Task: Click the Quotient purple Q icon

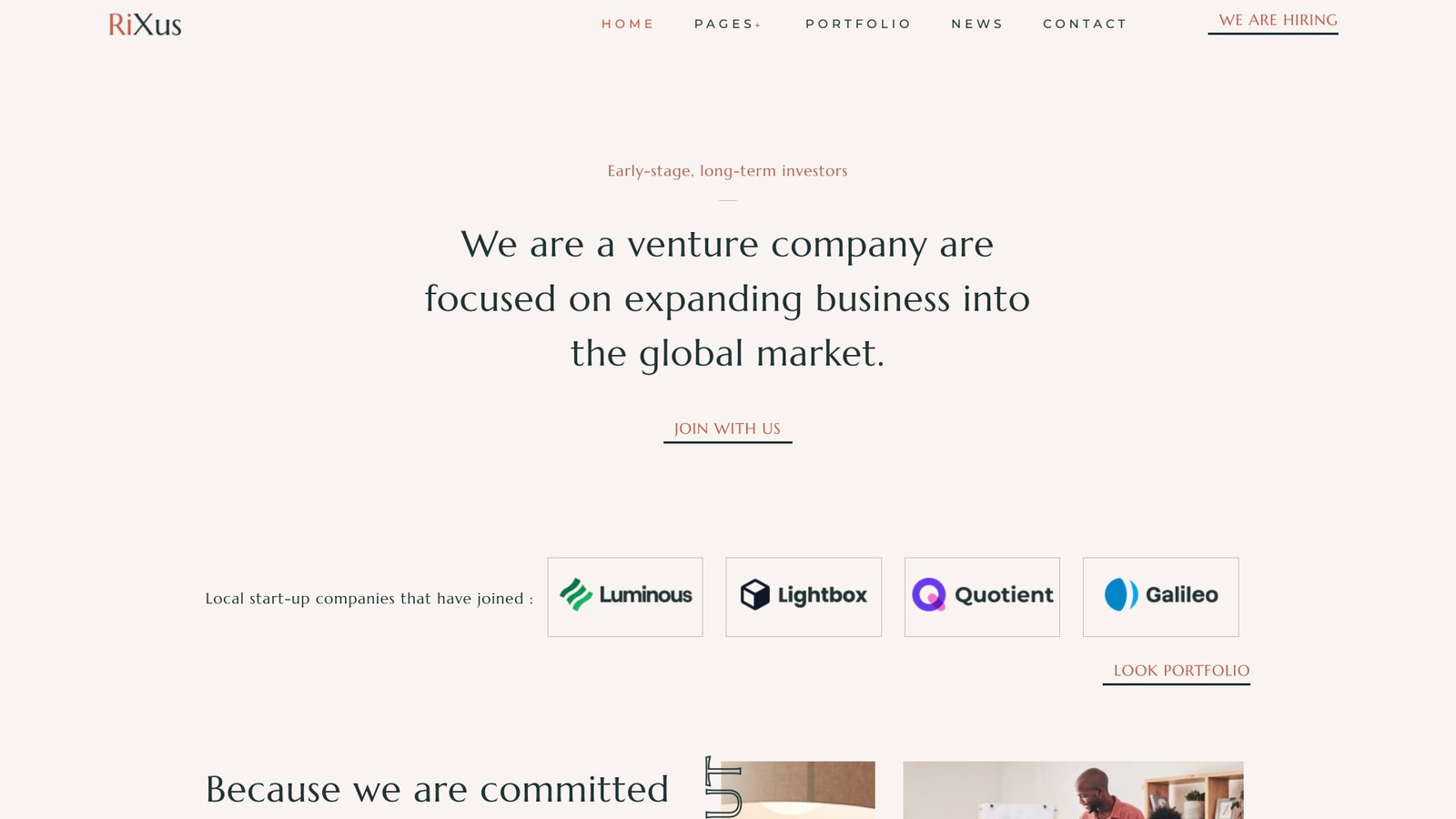Action: click(x=929, y=595)
